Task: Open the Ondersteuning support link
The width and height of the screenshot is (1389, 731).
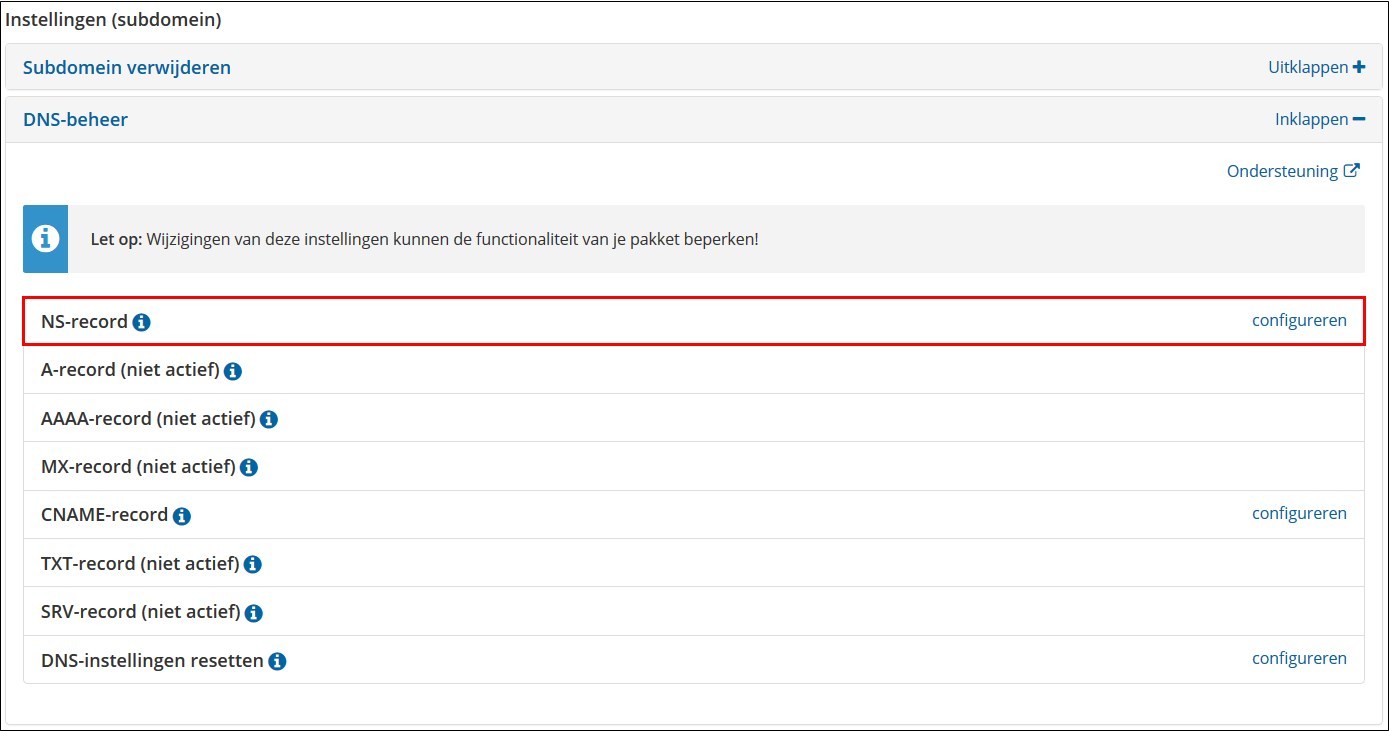Action: [1282, 171]
